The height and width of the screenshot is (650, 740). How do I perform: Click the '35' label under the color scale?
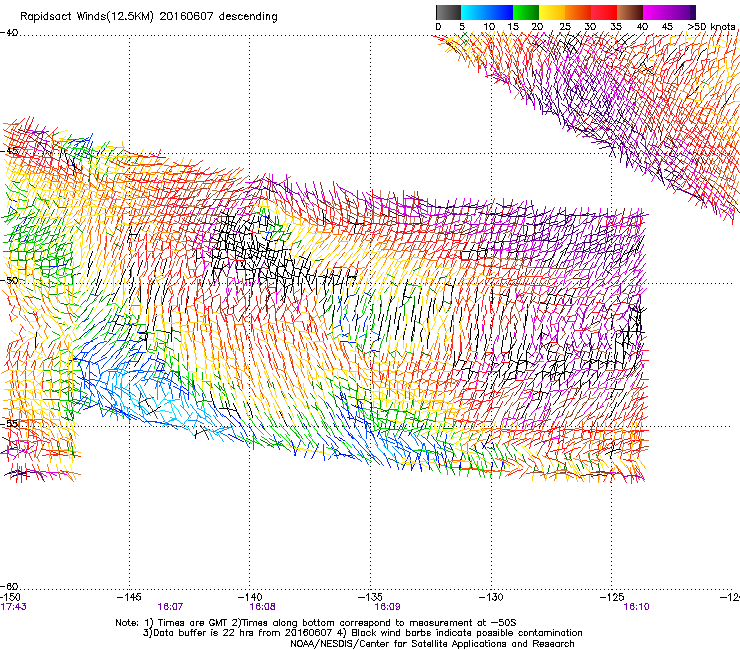coord(616,27)
